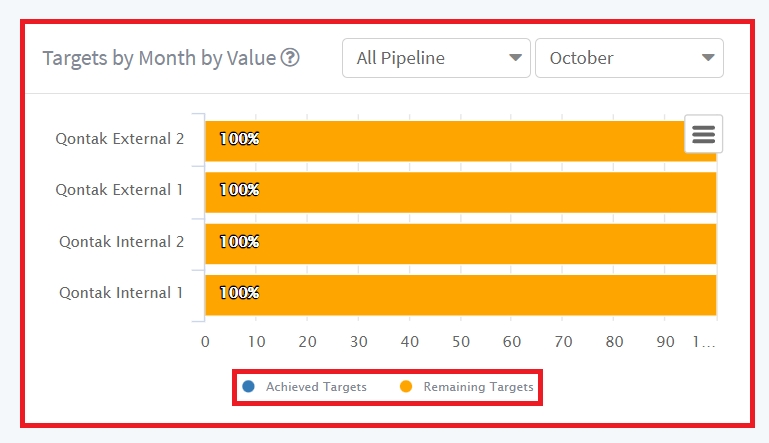Image resolution: width=769 pixels, height=443 pixels.
Task: Click the Targets by Month by Value title
Action: (x=159, y=58)
